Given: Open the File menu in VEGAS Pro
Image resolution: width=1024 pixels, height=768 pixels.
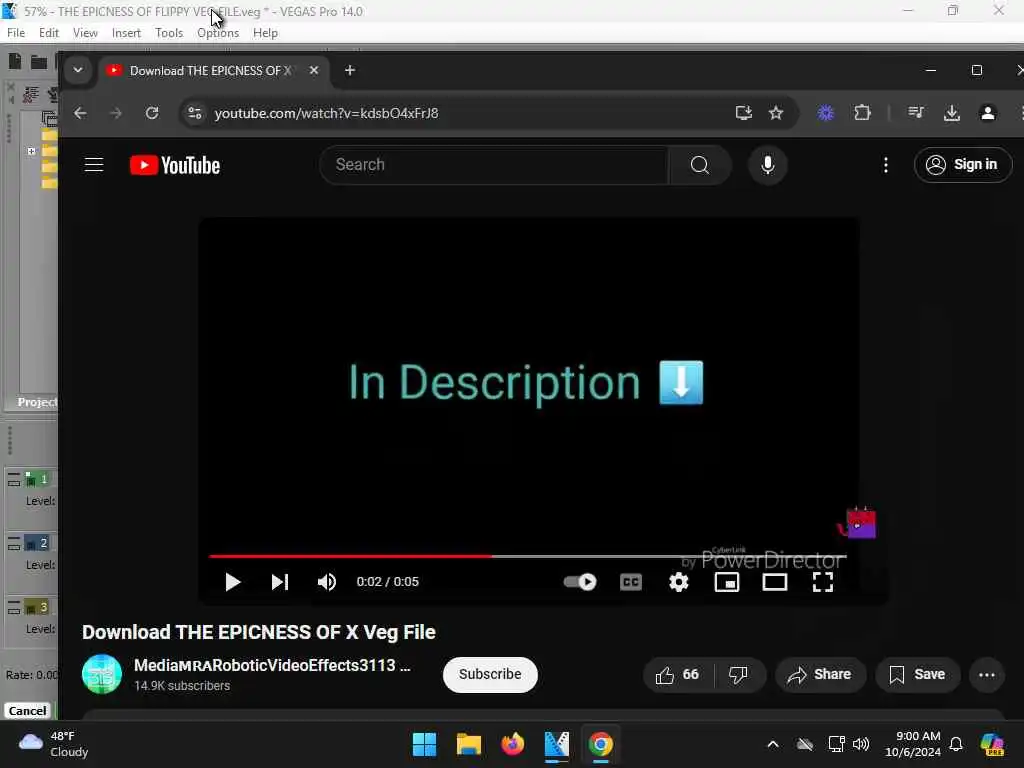Looking at the screenshot, I should point(16,33).
